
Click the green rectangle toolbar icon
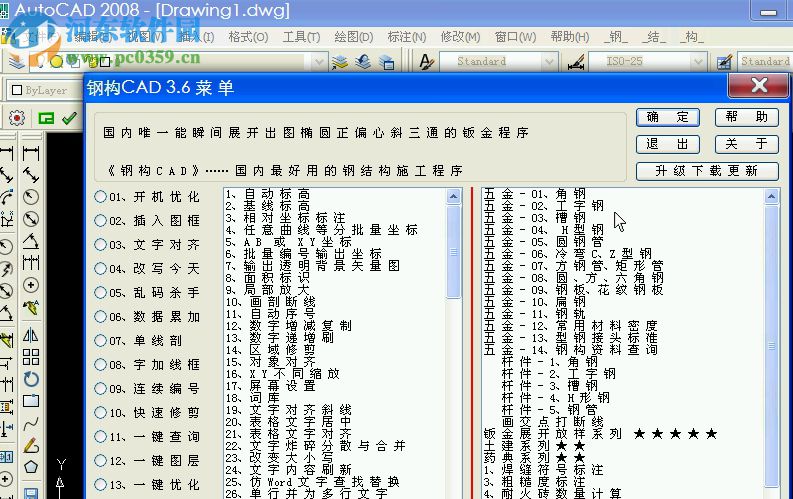tap(46, 118)
